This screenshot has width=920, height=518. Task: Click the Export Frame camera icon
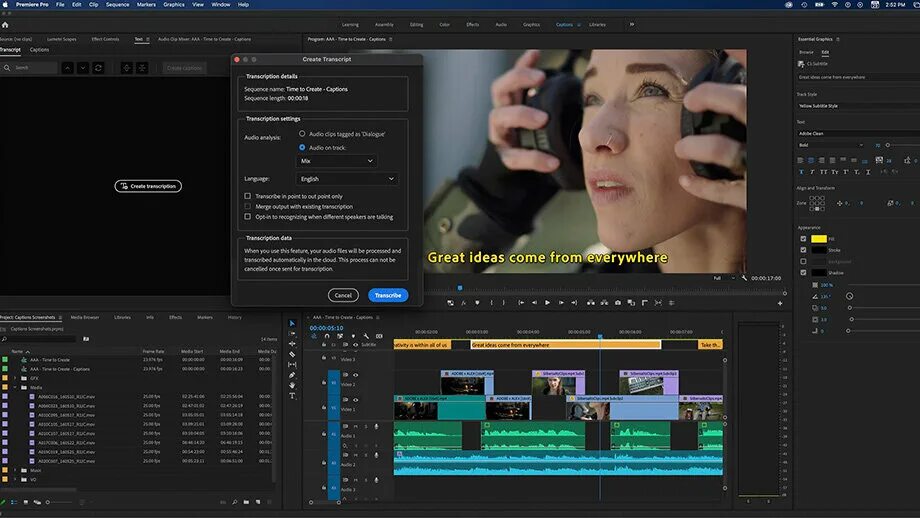tap(618, 303)
